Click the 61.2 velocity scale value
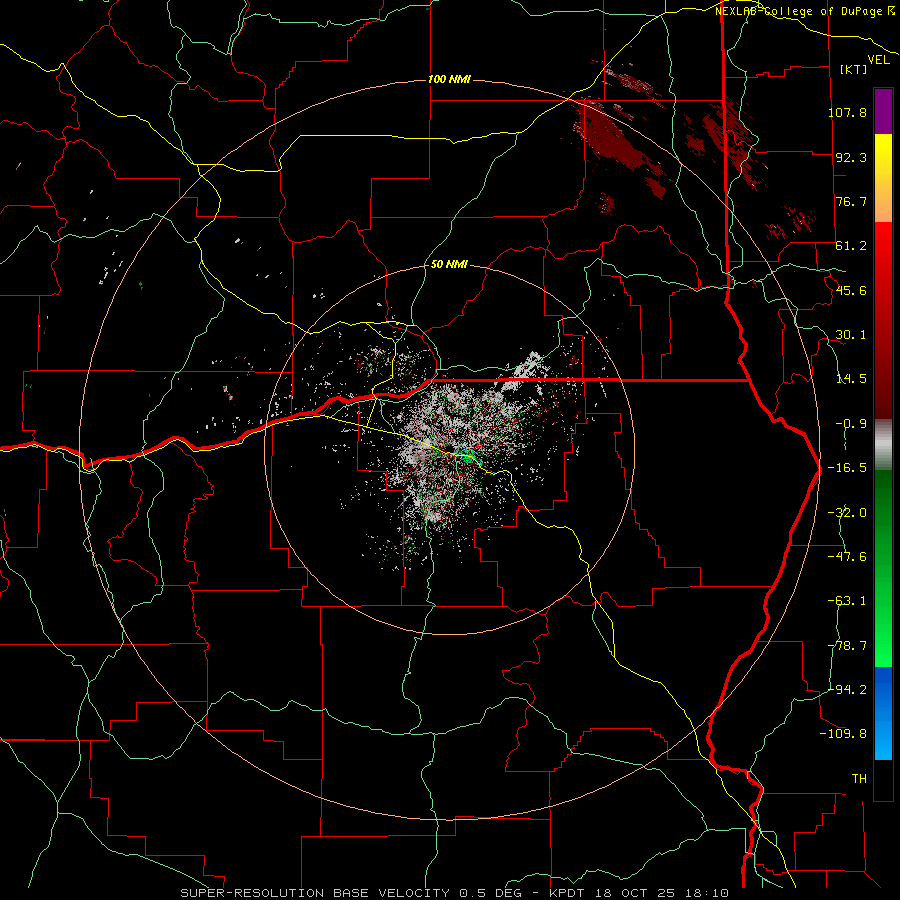900x900 pixels. click(851, 246)
